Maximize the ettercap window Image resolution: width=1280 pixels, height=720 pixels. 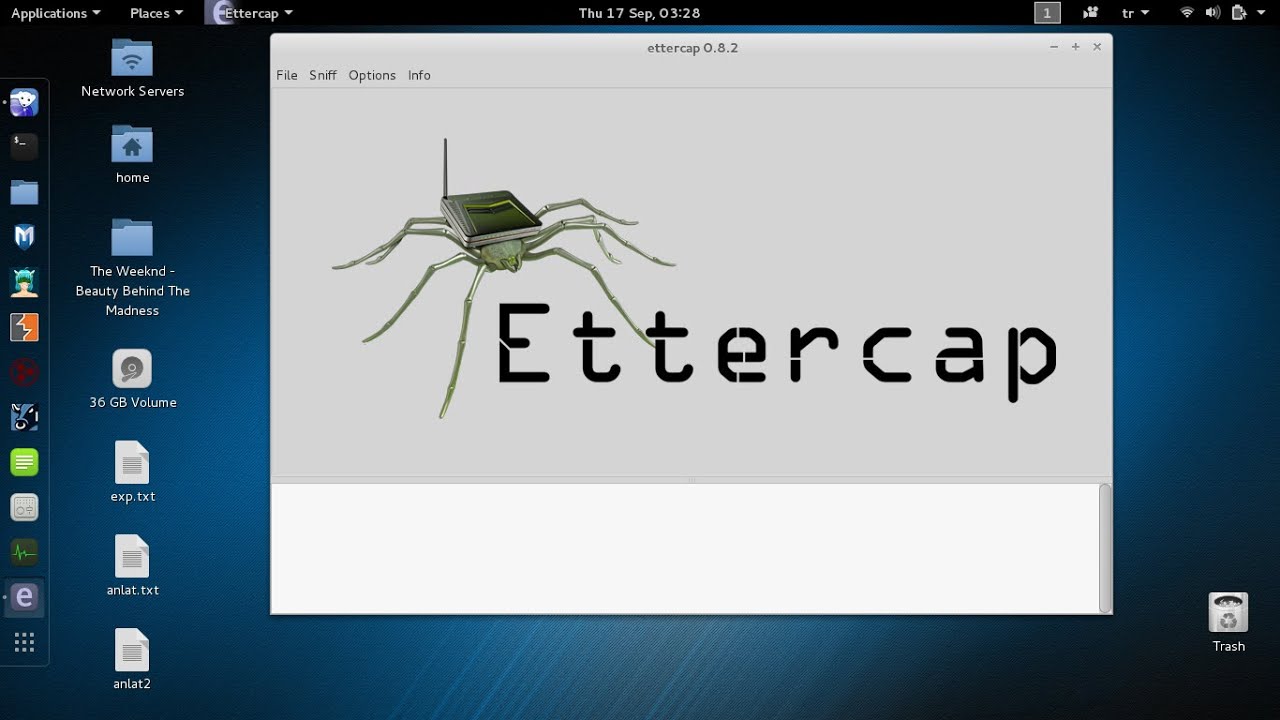1076,47
